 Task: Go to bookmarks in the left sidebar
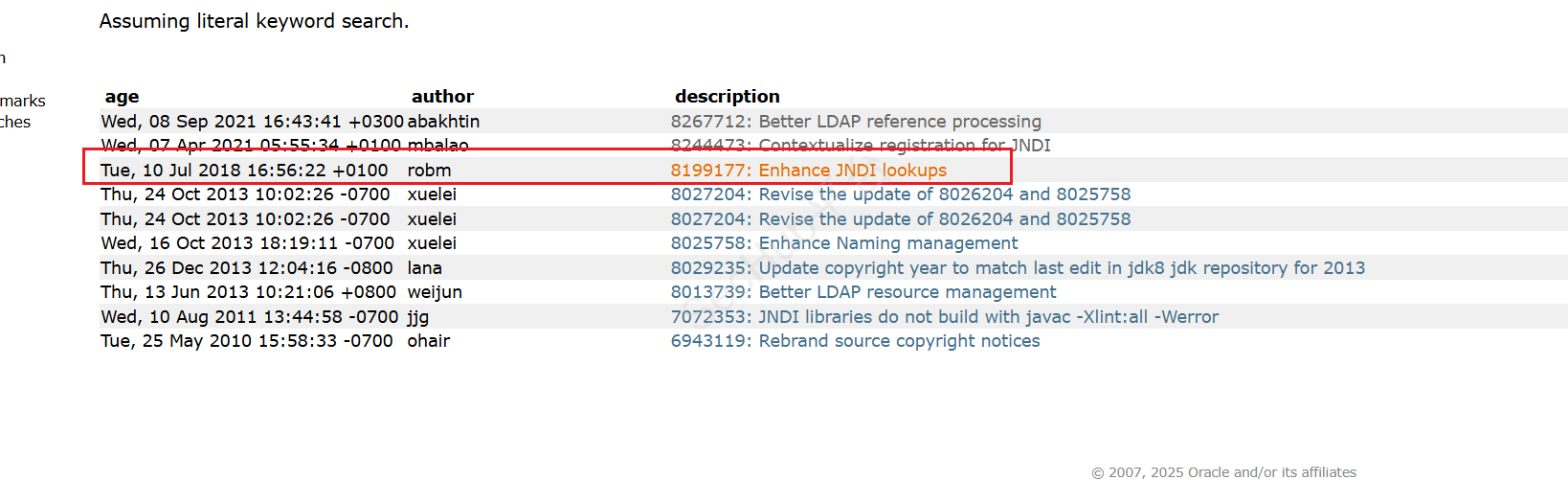click(x=22, y=101)
